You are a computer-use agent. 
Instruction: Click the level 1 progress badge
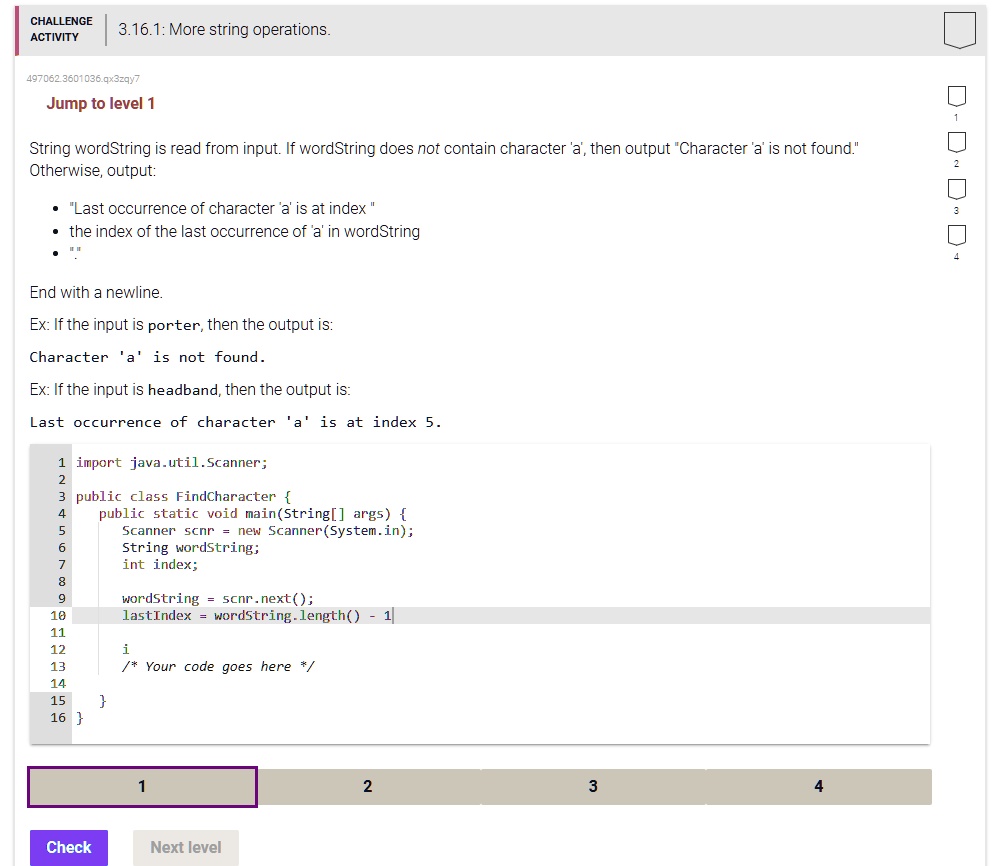pos(956,96)
